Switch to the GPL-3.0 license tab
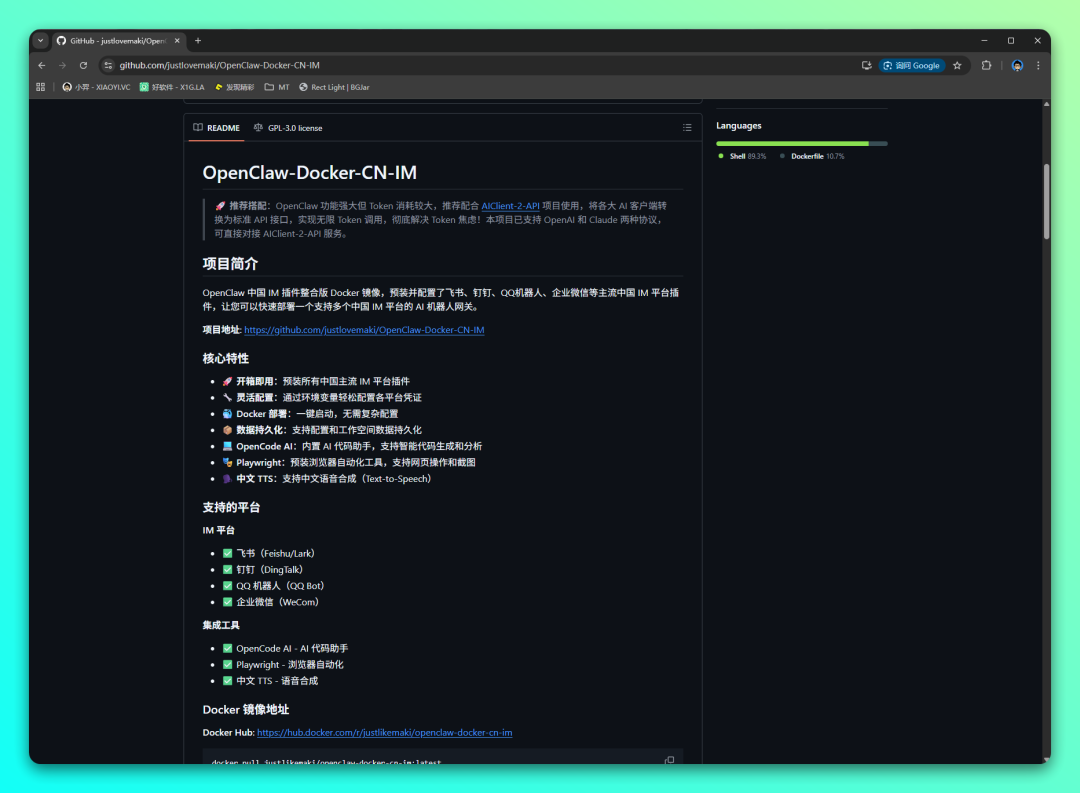This screenshot has width=1080, height=793. click(x=288, y=128)
